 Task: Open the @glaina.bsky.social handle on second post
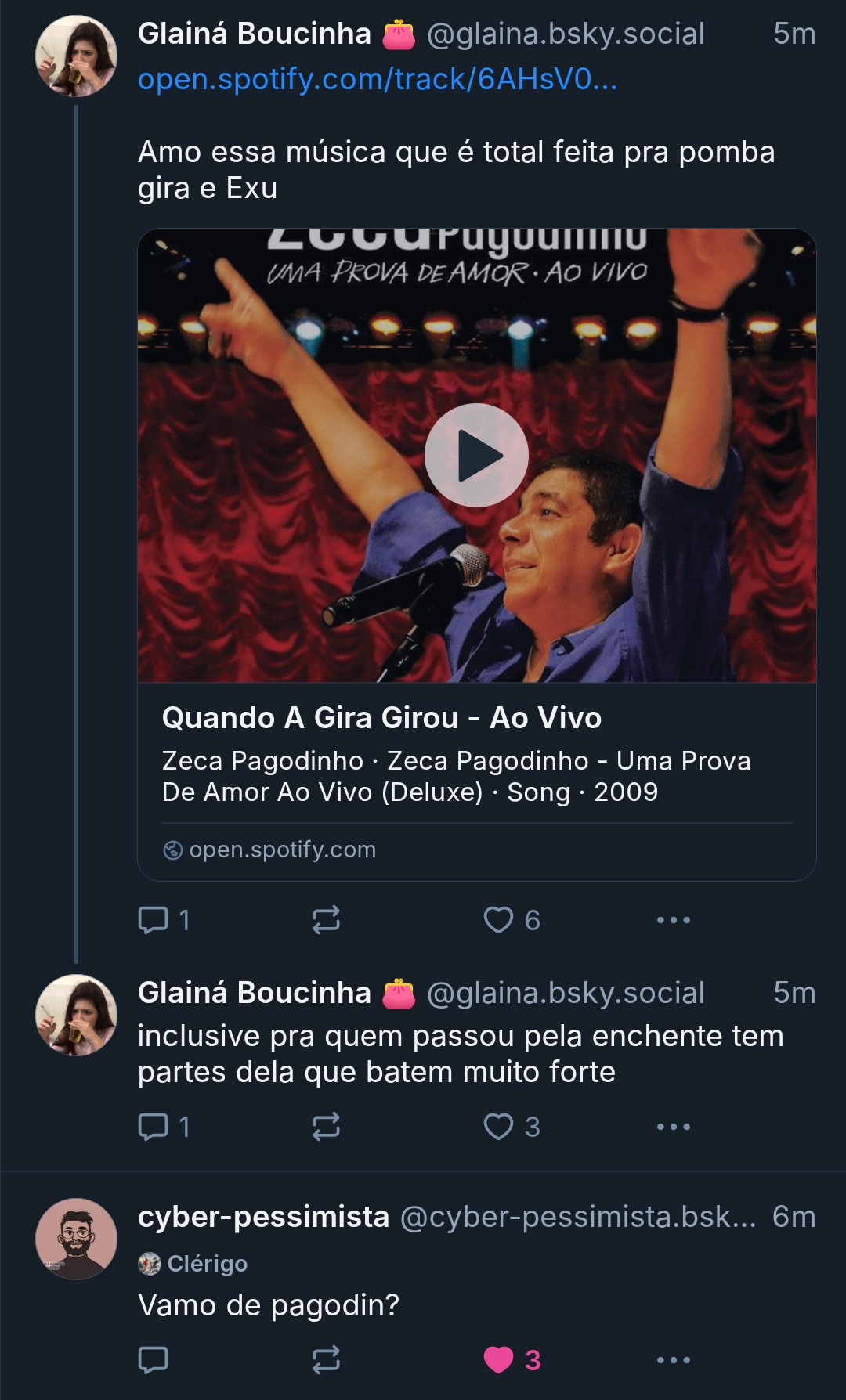click(x=566, y=993)
